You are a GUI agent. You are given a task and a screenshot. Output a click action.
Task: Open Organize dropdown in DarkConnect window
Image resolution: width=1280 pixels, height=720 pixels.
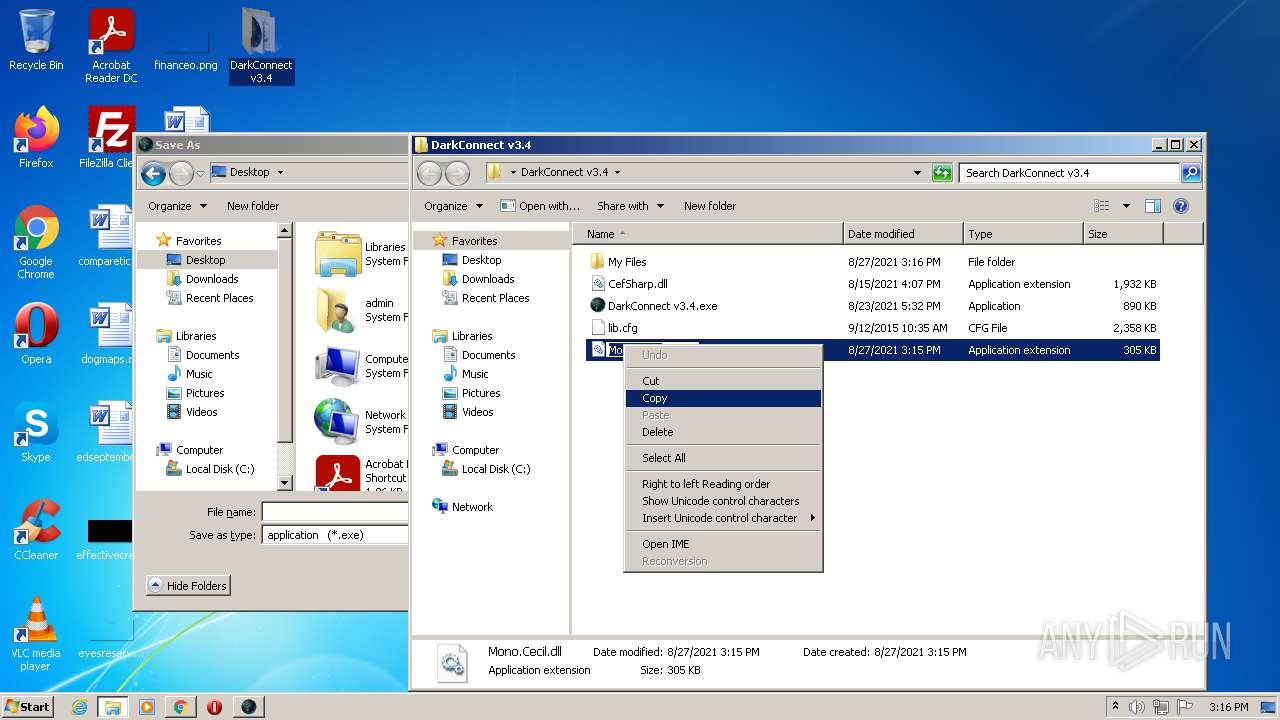(454, 206)
